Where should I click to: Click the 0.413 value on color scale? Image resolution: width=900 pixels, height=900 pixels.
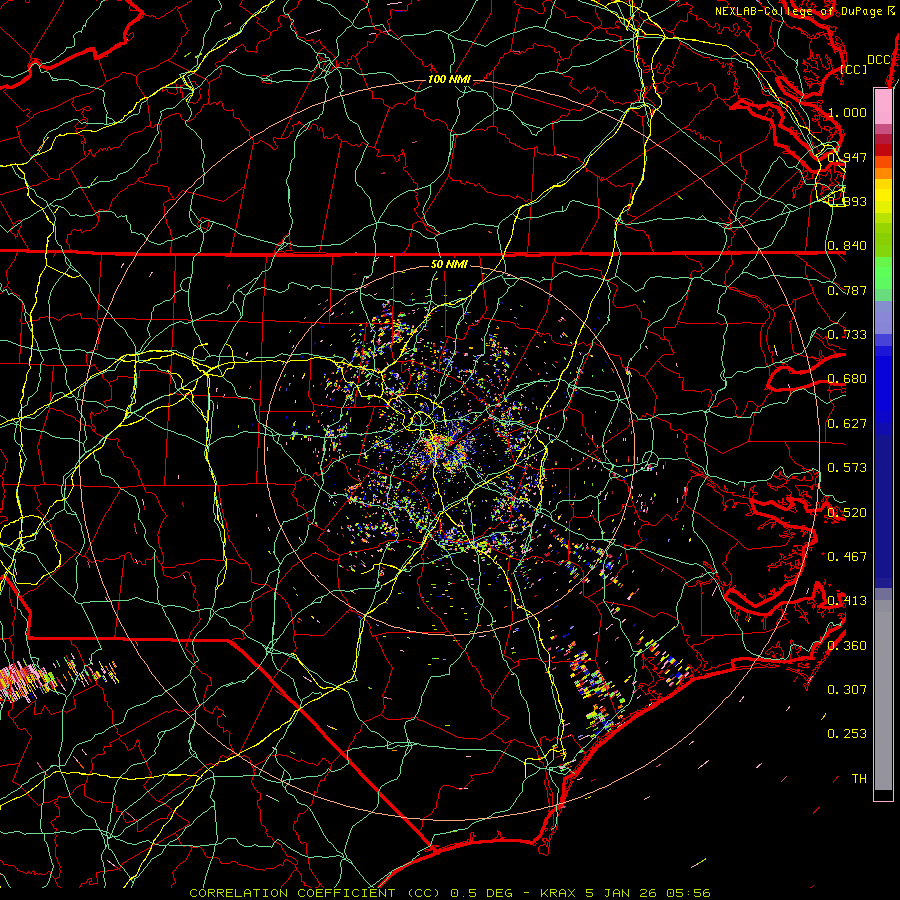(847, 601)
